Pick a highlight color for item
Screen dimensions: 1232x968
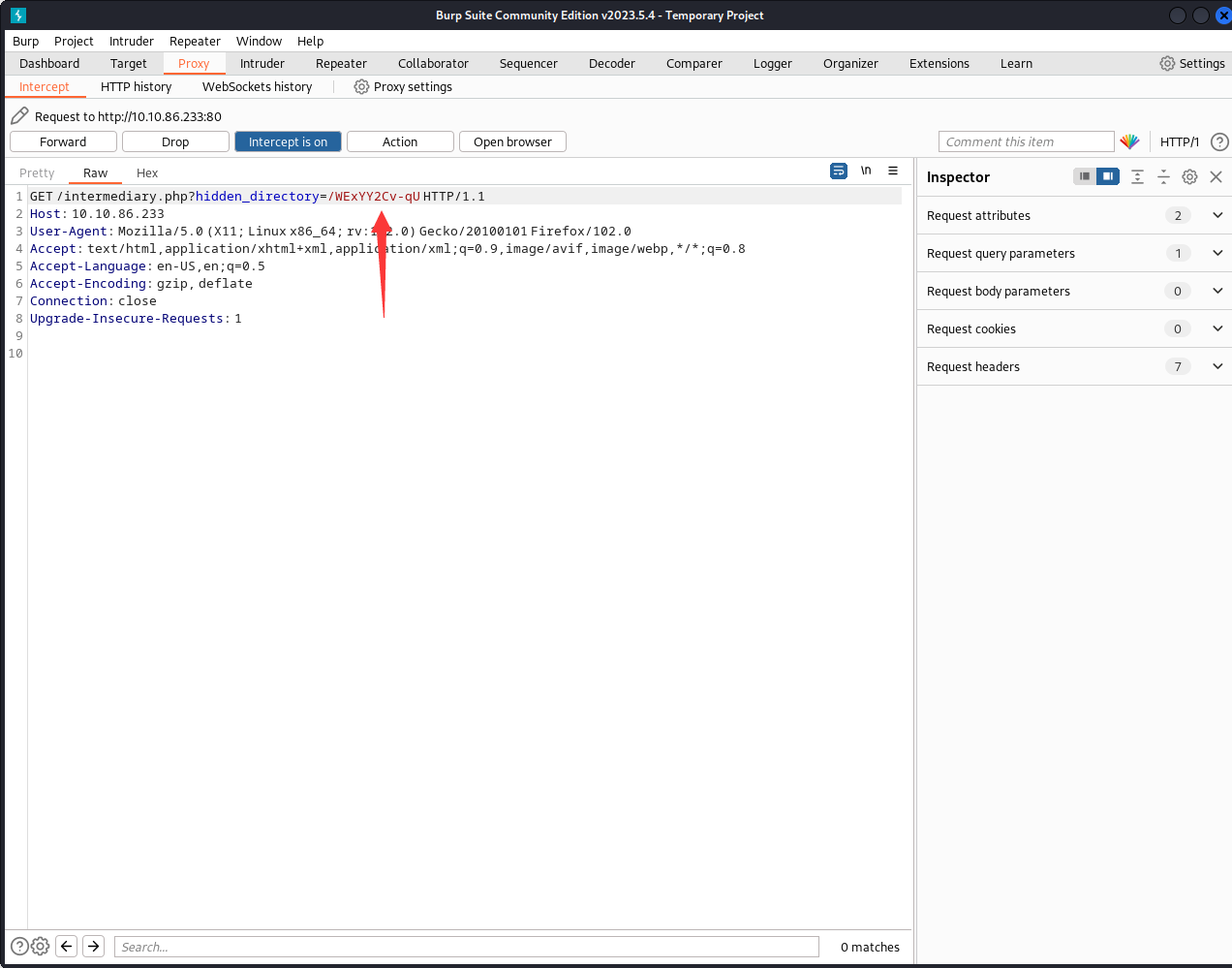tap(1129, 141)
